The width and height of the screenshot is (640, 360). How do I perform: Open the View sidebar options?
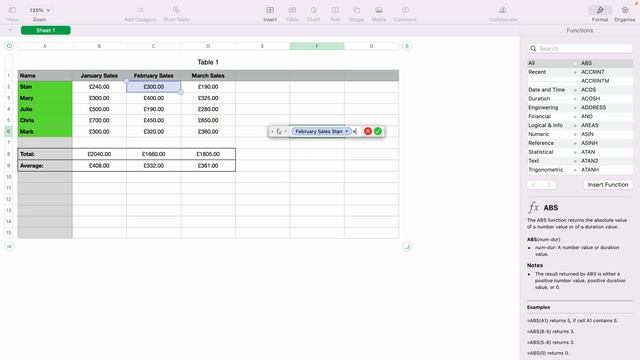[12, 10]
